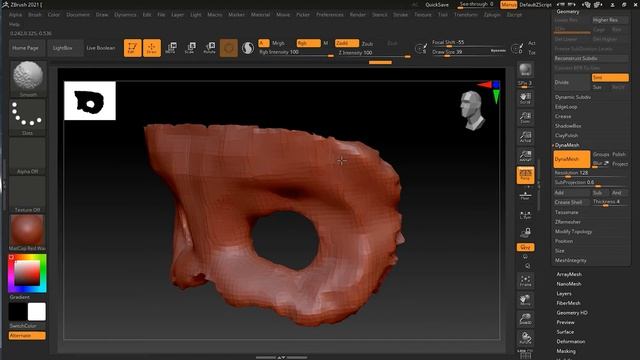Toggle the A alpha channel button
The height and width of the screenshot is (360, 640).
264,43
